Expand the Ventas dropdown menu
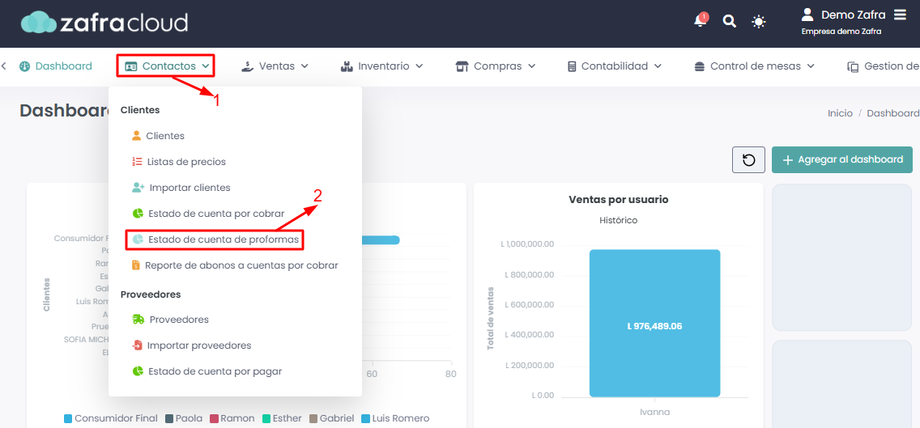920x428 pixels. (x=275, y=66)
